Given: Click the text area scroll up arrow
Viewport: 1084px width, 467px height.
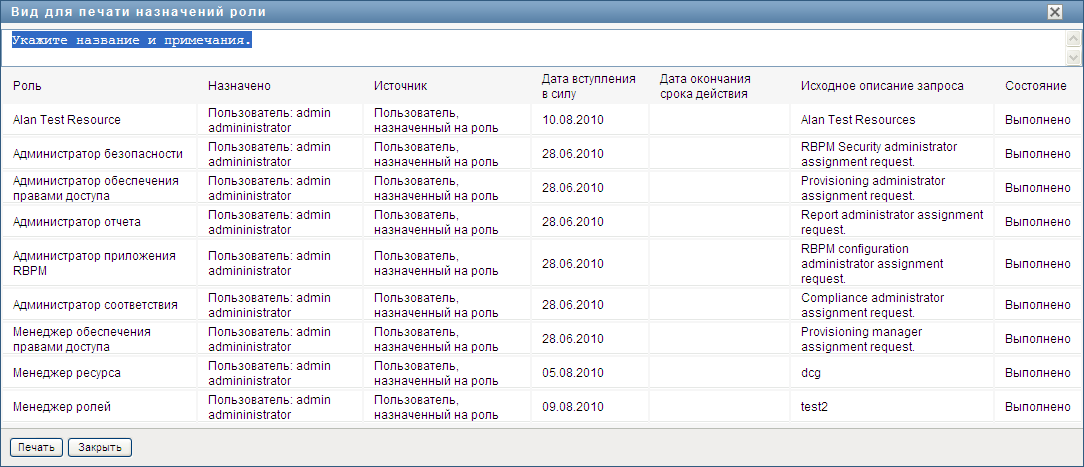Looking at the screenshot, I should [1074, 39].
